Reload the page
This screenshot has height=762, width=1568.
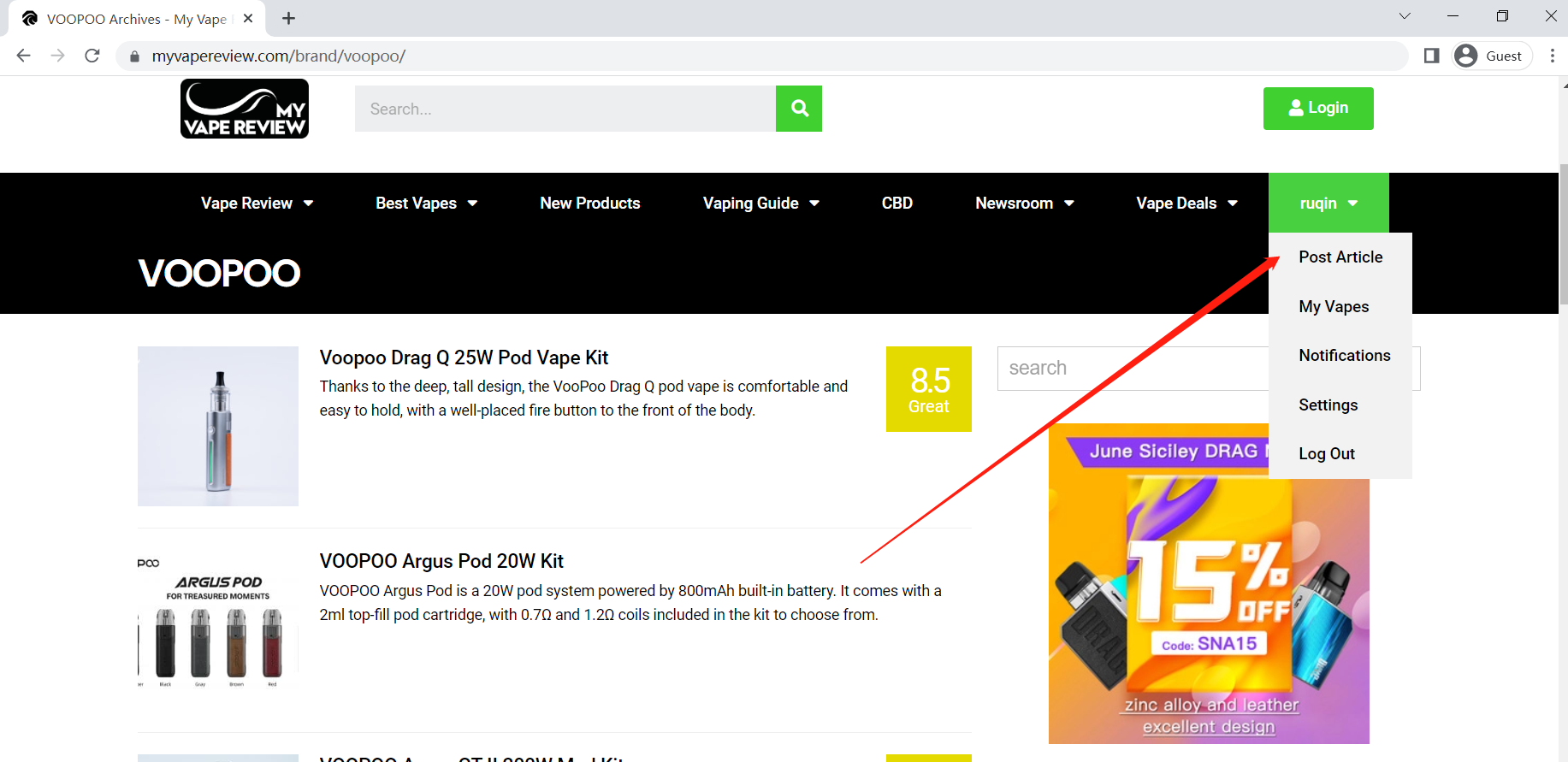pos(92,56)
